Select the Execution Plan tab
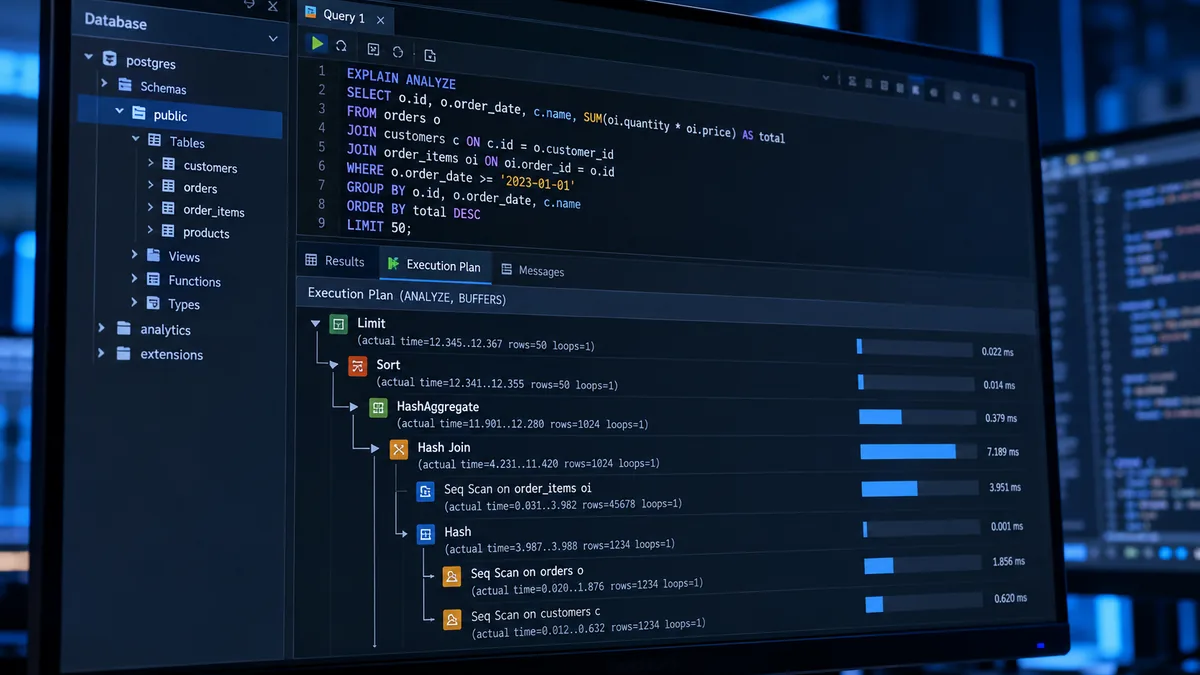The height and width of the screenshot is (675, 1200). pos(435,265)
